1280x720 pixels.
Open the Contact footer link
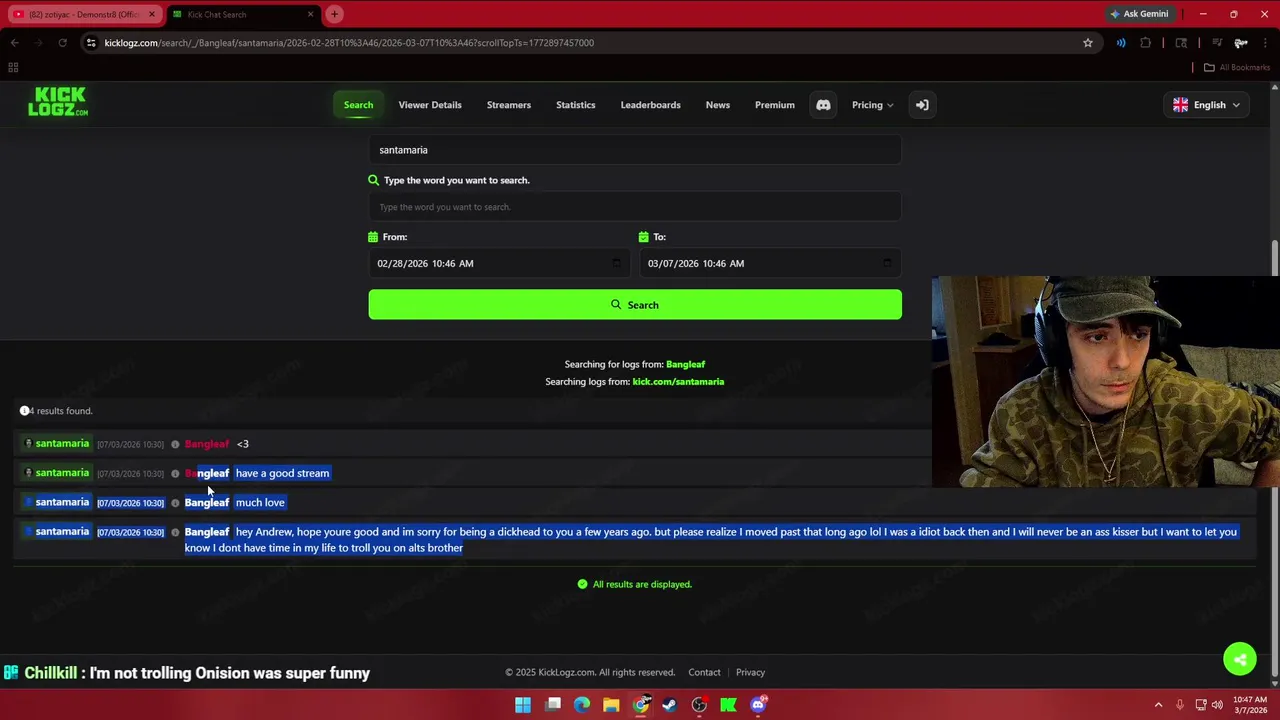[704, 673]
